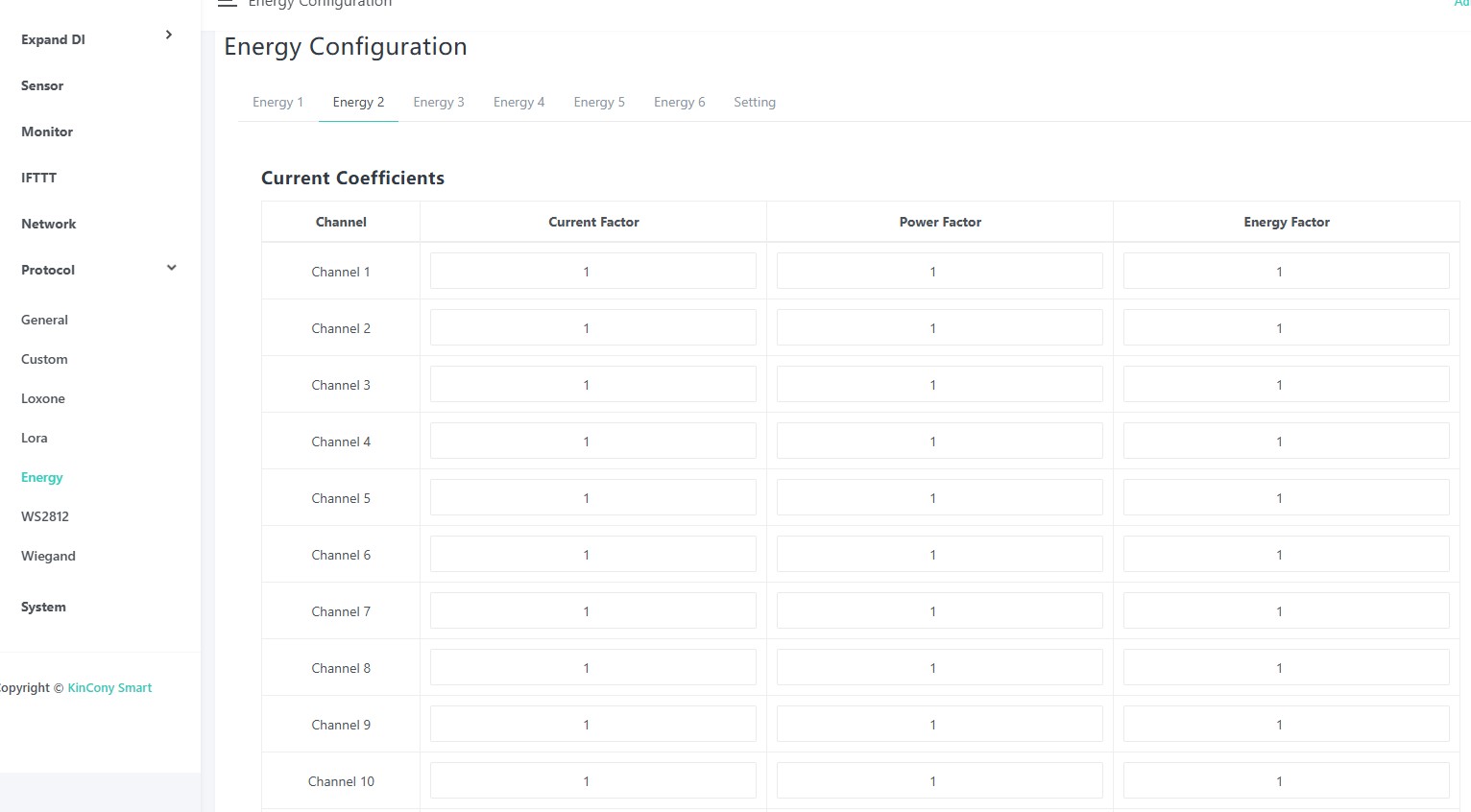Expand the Expand DI menu arrow
The image size is (1471, 812).
pos(169,36)
